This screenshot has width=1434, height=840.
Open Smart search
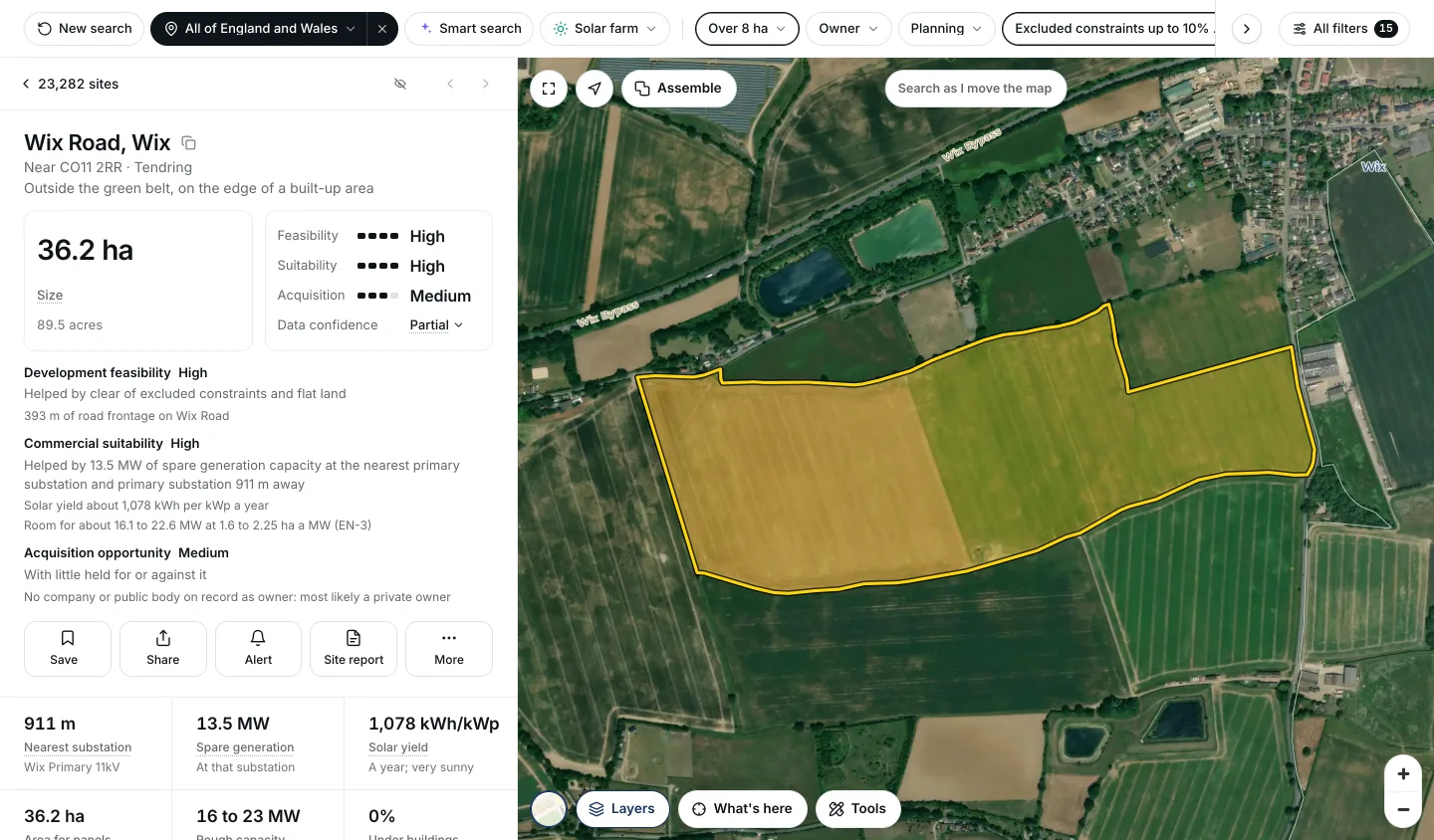point(470,29)
